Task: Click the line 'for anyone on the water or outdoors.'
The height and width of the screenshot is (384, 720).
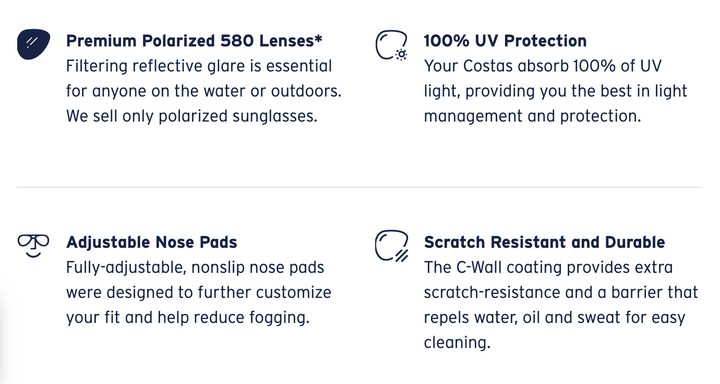Action: coord(204,91)
